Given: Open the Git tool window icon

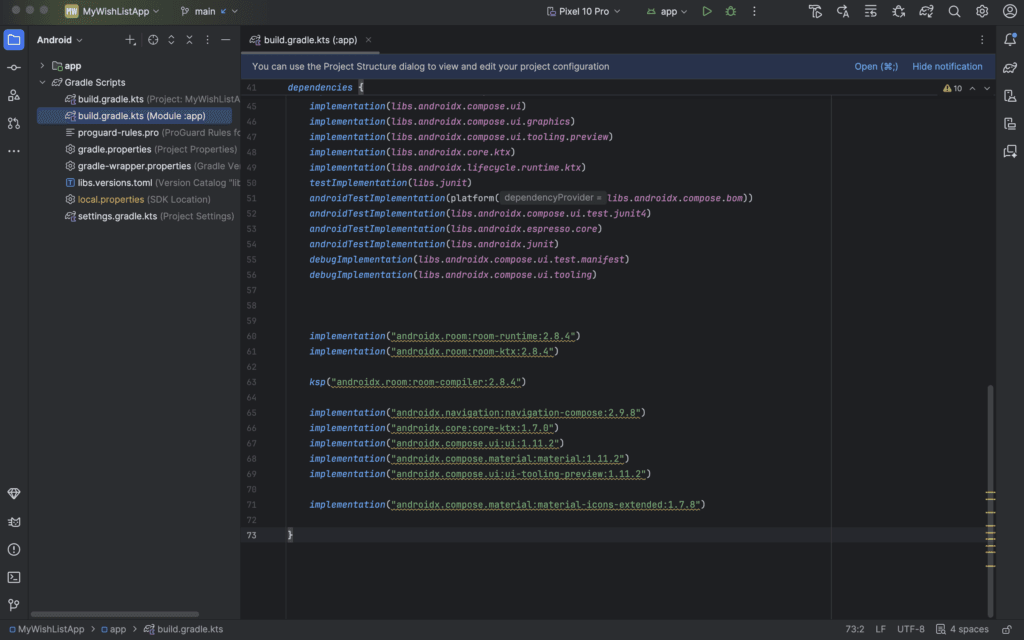Looking at the screenshot, I should 14,605.
